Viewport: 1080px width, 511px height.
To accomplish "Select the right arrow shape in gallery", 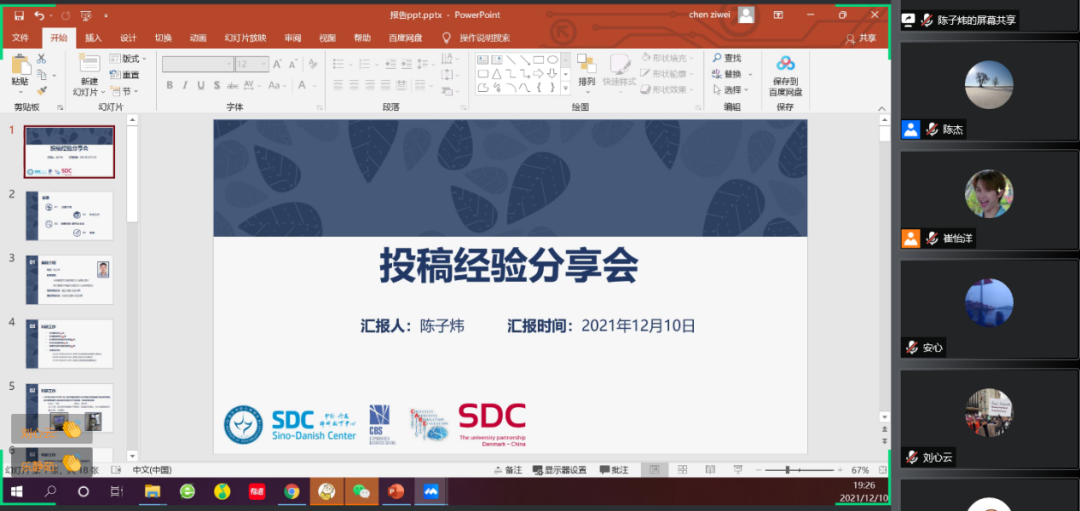I will pyautogui.click(x=539, y=73).
